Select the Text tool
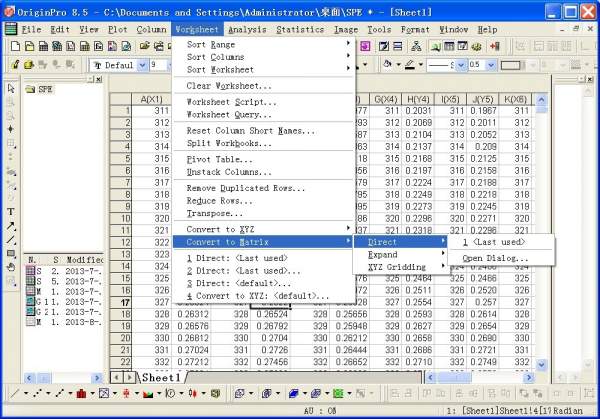 tap(11, 212)
